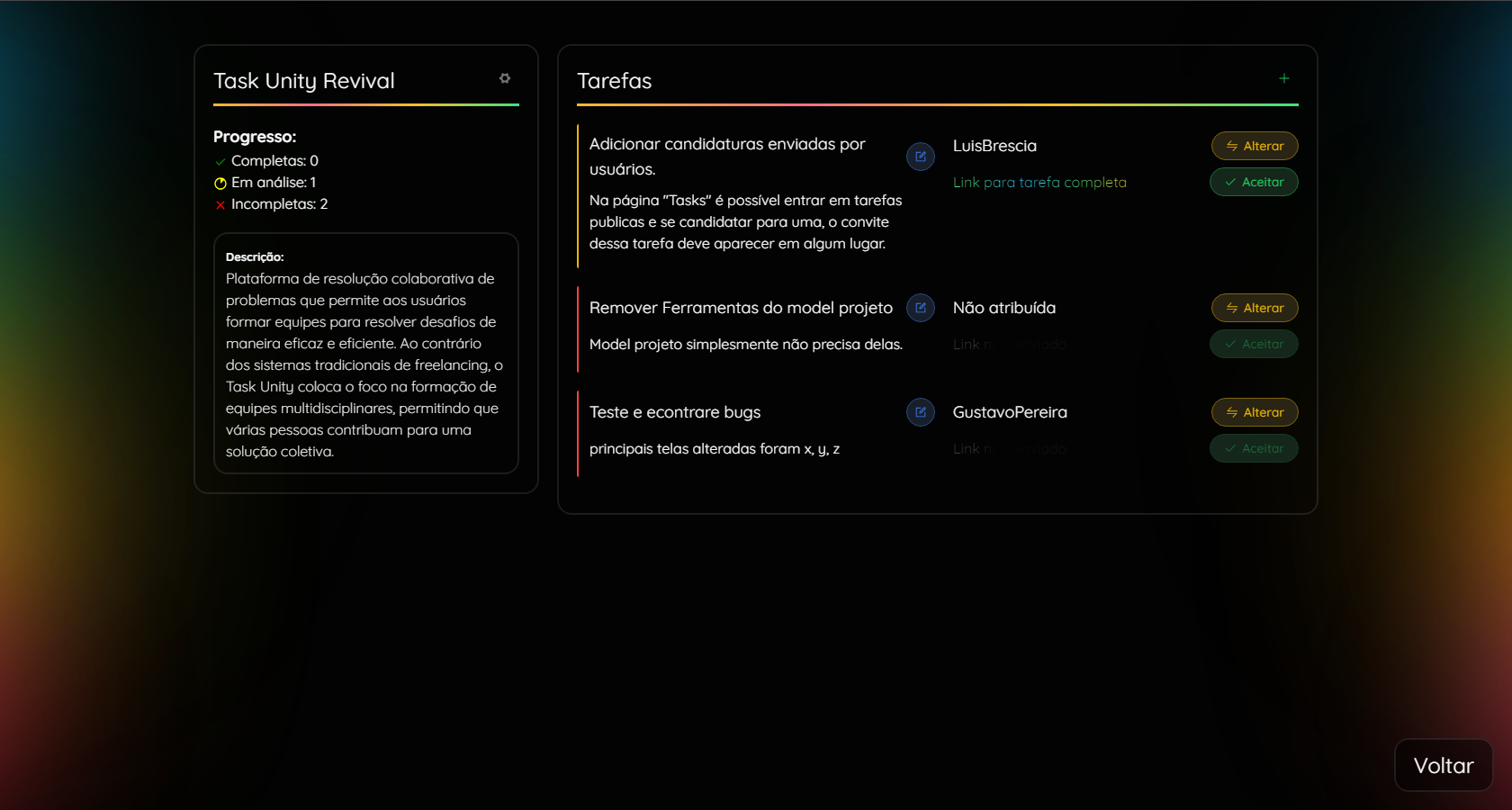The height and width of the screenshot is (810, 1512).
Task: Go back with the Voltar button
Action: 1444,765
